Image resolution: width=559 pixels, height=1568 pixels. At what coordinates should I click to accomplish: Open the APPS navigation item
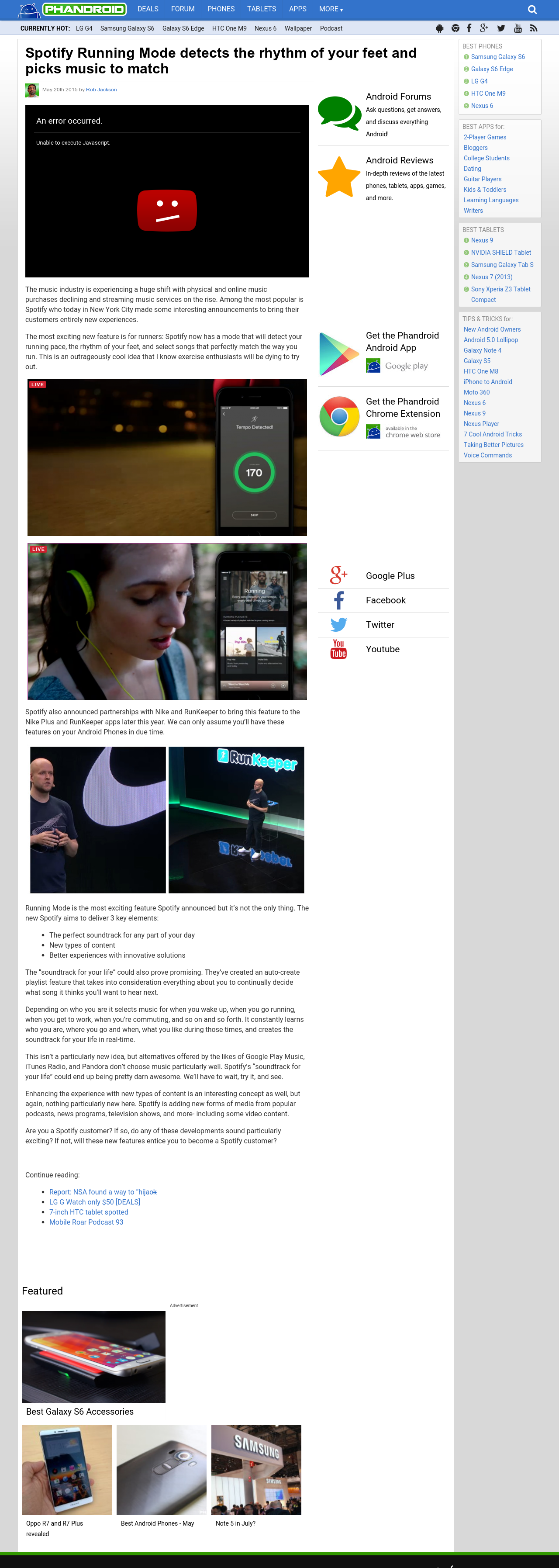click(297, 9)
